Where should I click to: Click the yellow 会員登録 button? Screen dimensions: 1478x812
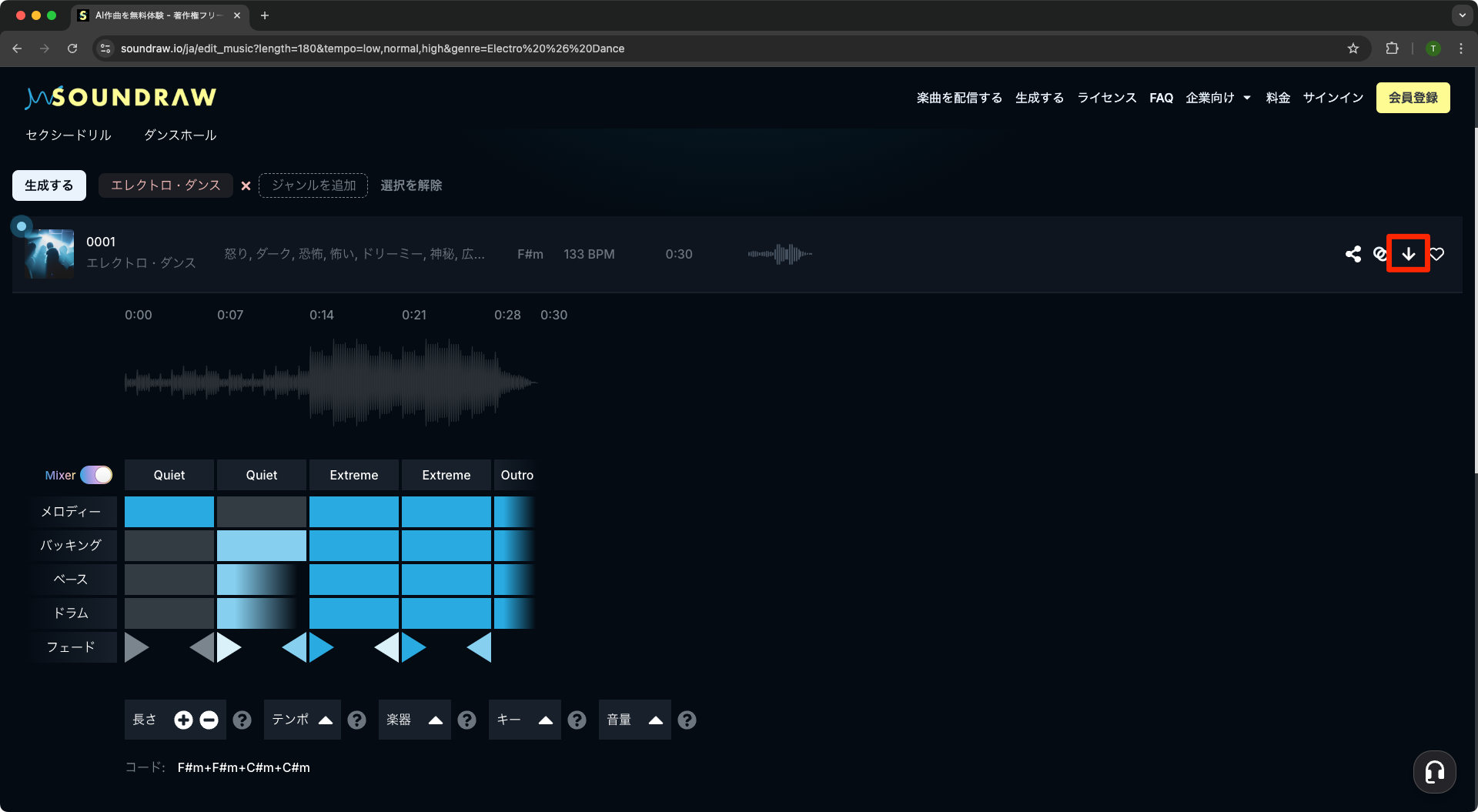pyautogui.click(x=1413, y=98)
